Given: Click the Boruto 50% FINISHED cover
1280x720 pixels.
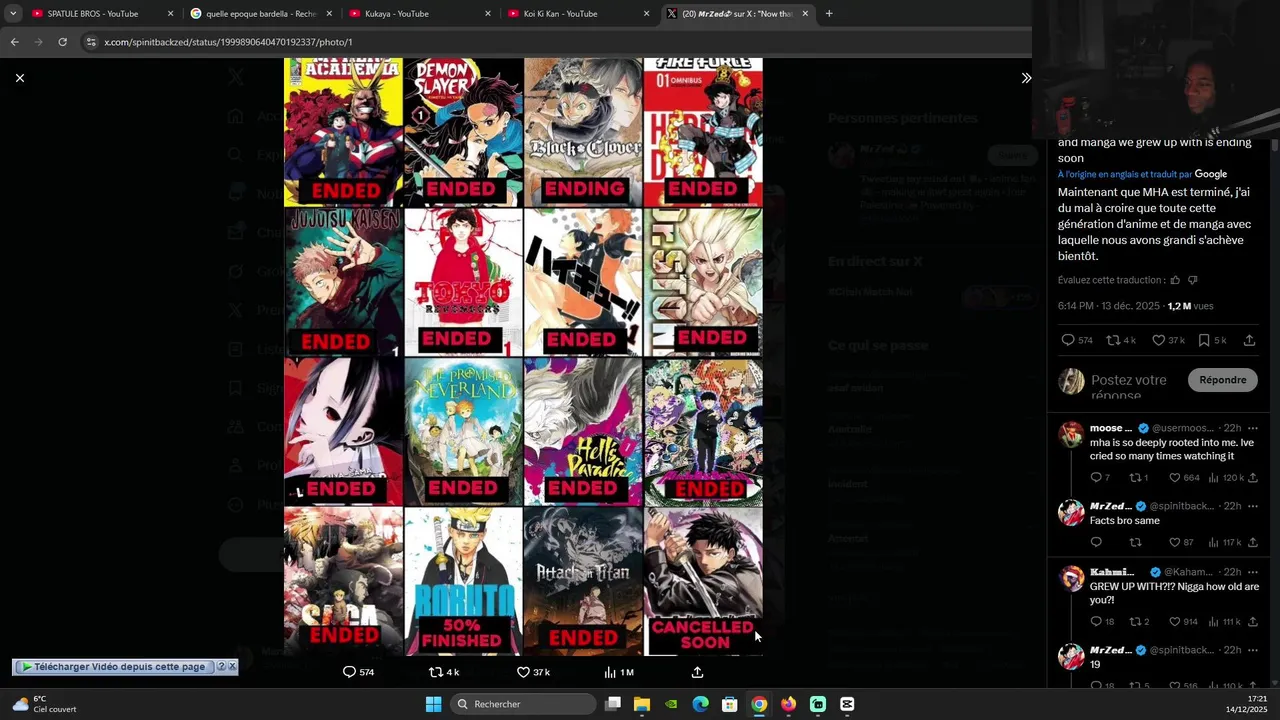Looking at the screenshot, I should point(463,581).
